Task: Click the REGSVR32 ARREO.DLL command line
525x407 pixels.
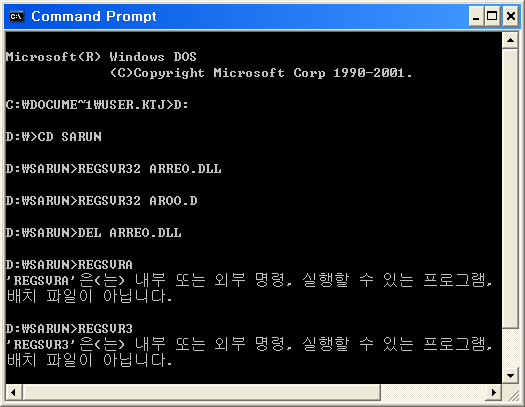Action: coord(114,168)
